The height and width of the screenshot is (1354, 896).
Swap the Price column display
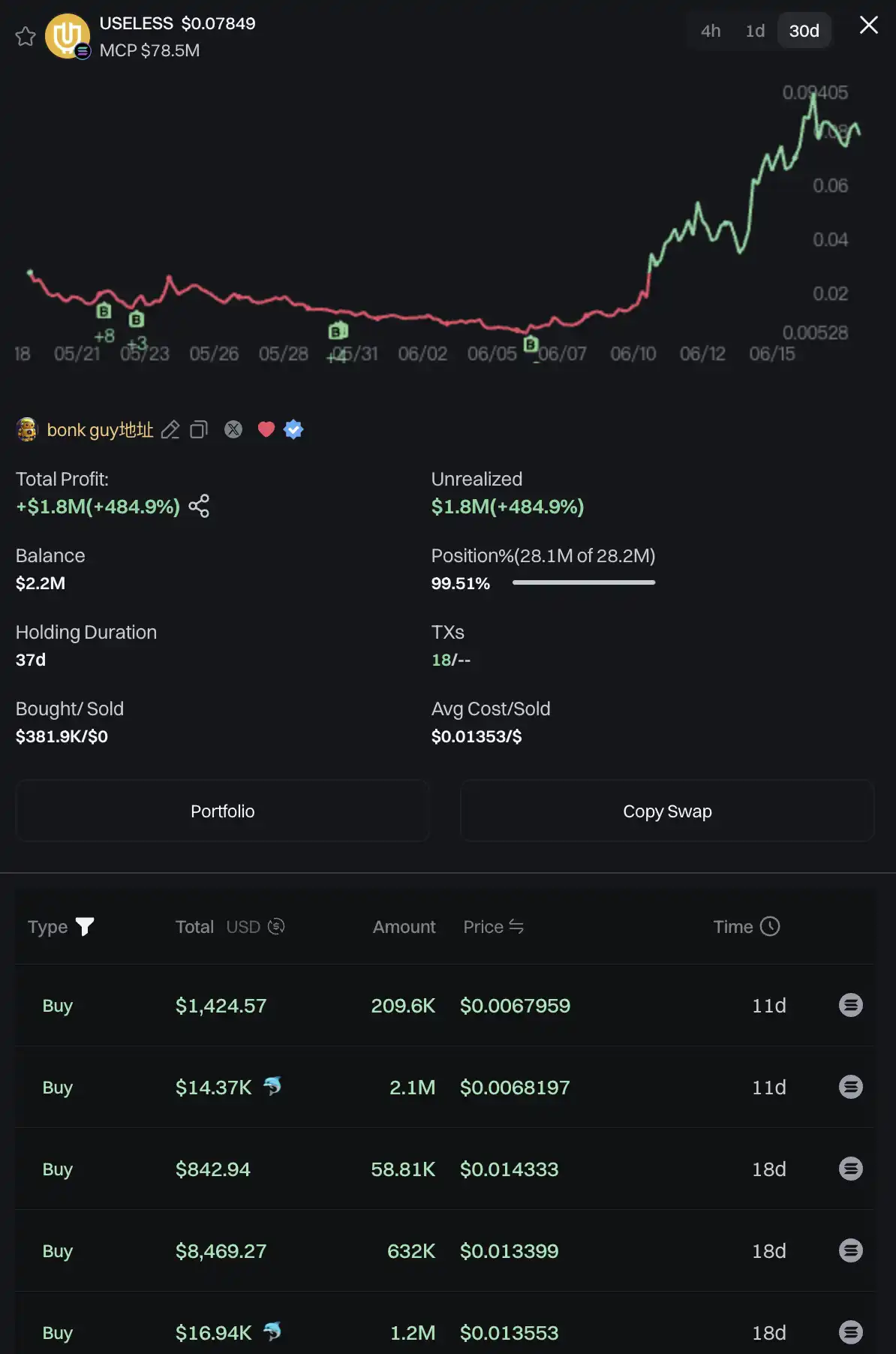[x=516, y=927]
